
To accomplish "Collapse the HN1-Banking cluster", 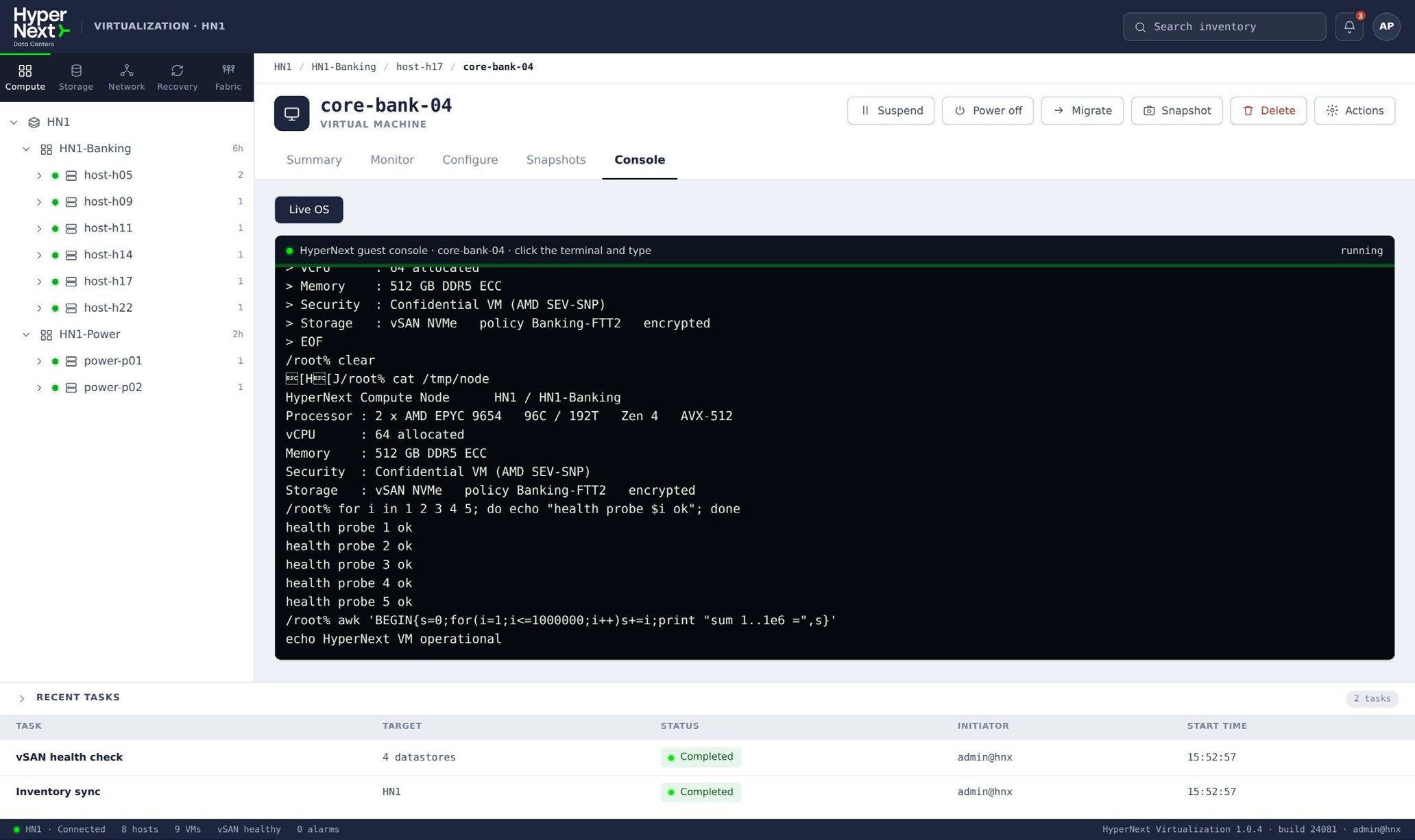I will point(26,149).
